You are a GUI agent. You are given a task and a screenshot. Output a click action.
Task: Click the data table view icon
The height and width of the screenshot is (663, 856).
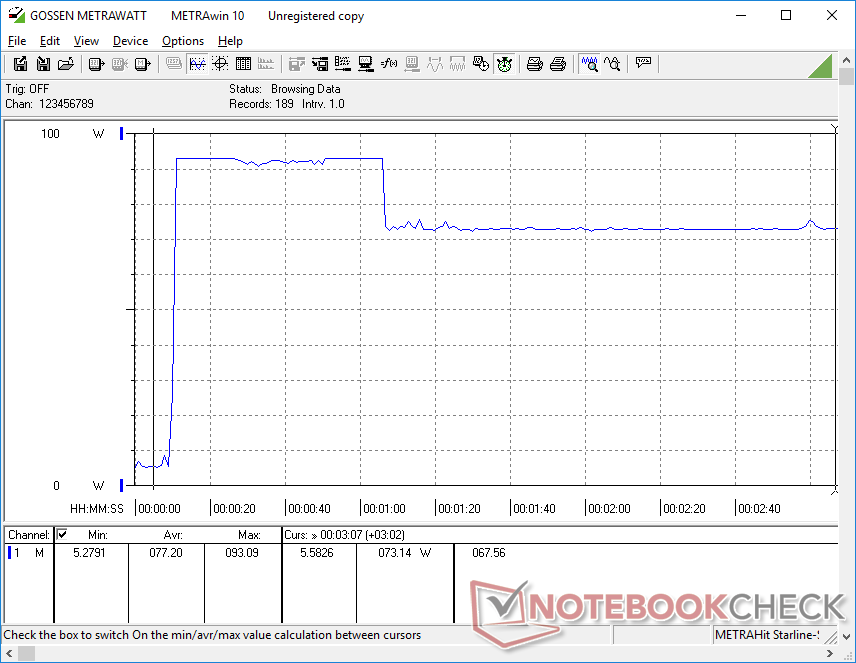(x=243, y=64)
